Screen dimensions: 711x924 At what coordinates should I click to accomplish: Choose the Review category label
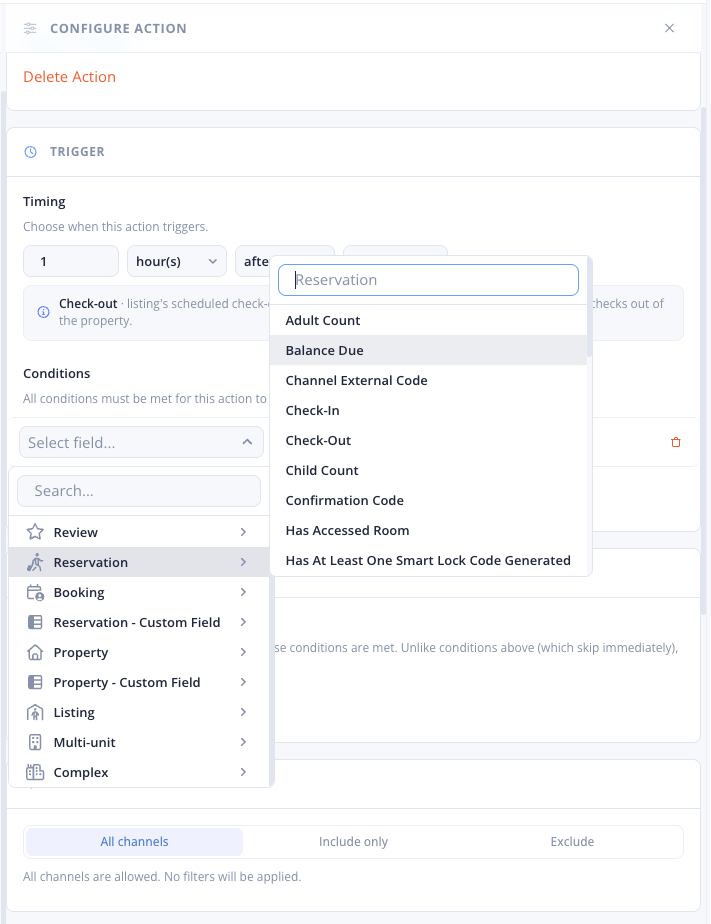[75, 532]
